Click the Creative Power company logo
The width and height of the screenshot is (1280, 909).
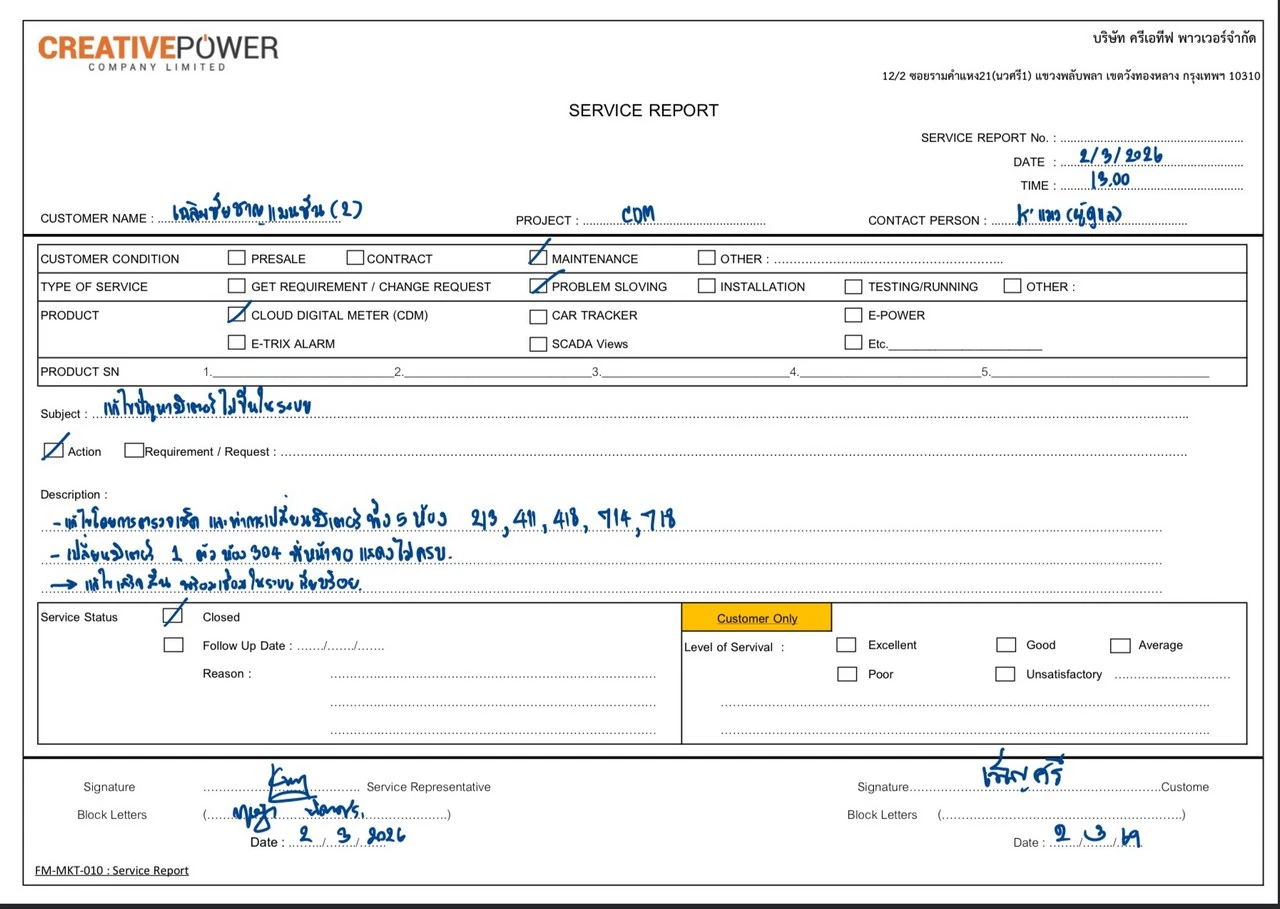[x=158, y=52]
